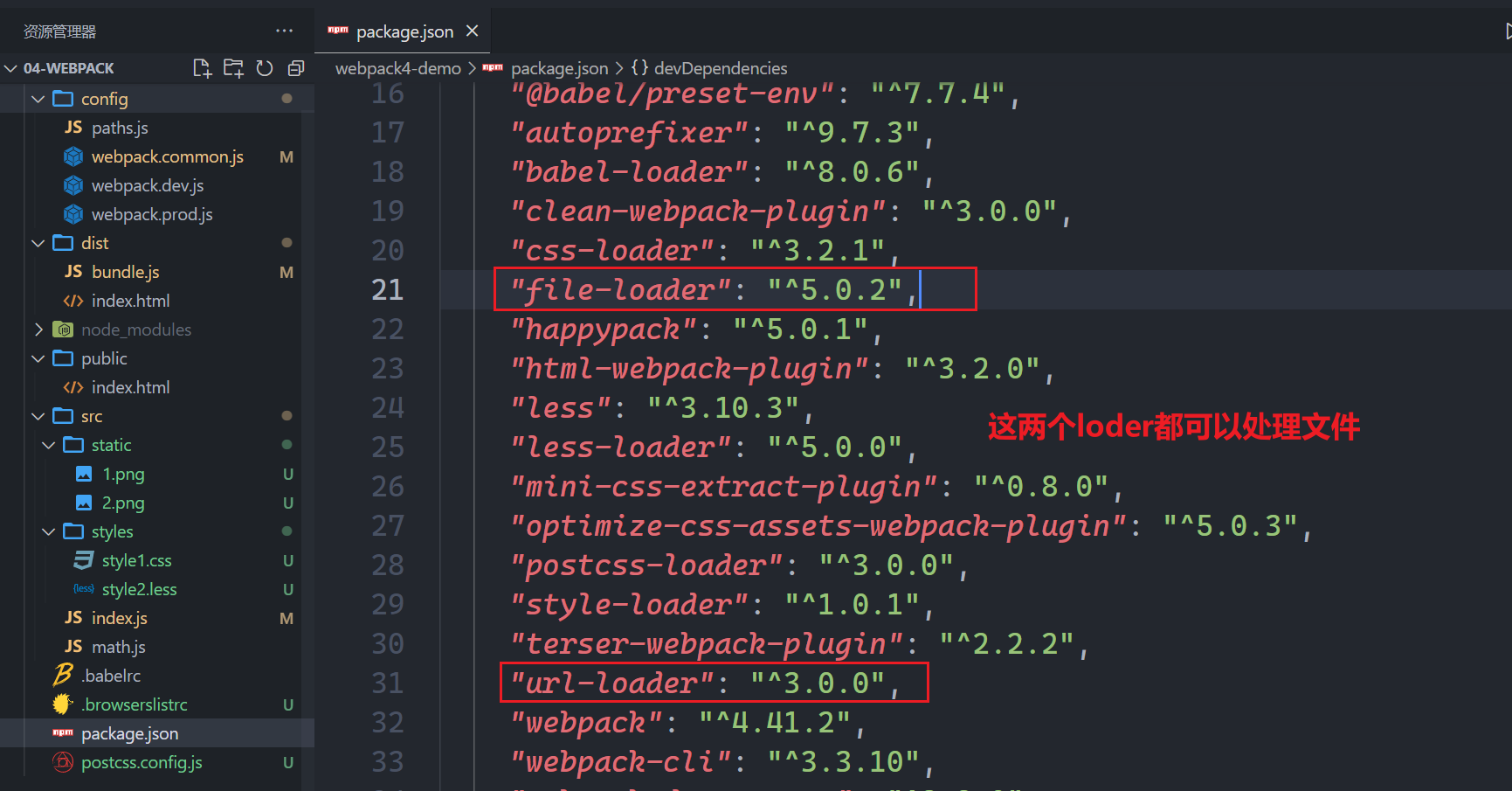Click the browserslist icon beside .browserslistrc
Image resolution: width=1512 pixels, height=791 pixels.
coord(63,704)
